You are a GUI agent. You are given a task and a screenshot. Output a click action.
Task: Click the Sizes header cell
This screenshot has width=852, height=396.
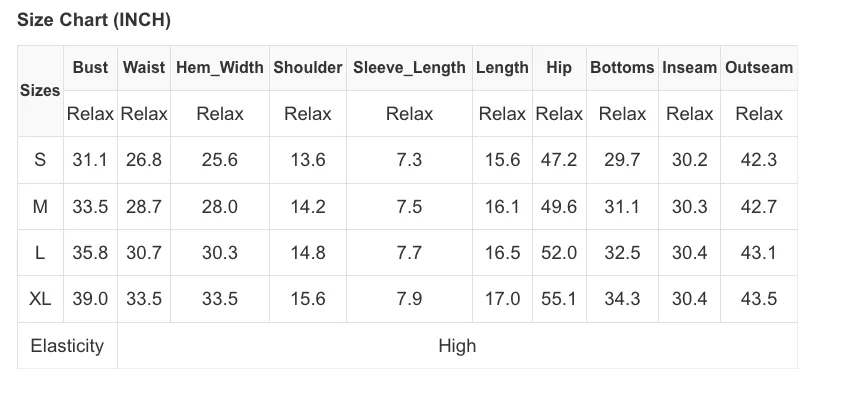point(40,91)
